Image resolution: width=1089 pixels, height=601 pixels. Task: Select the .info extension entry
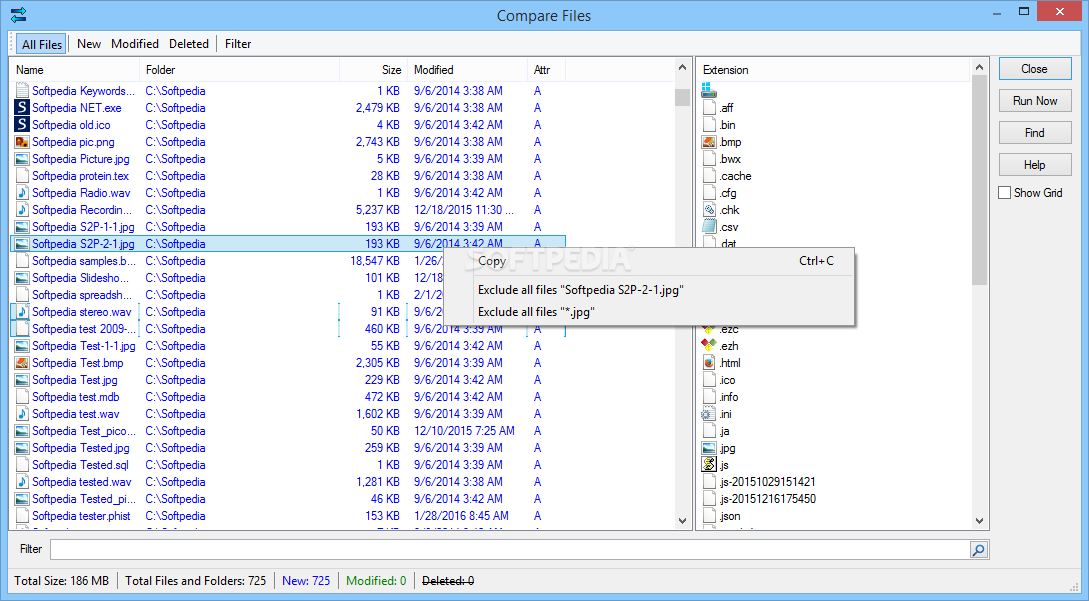729,397
